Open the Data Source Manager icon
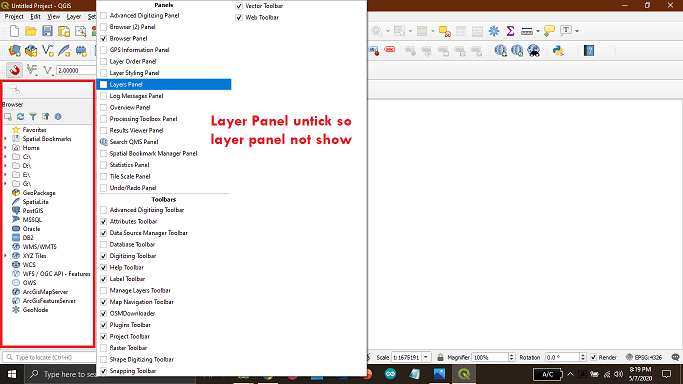This screenshot has height=384, width=683. click(14, 51)
